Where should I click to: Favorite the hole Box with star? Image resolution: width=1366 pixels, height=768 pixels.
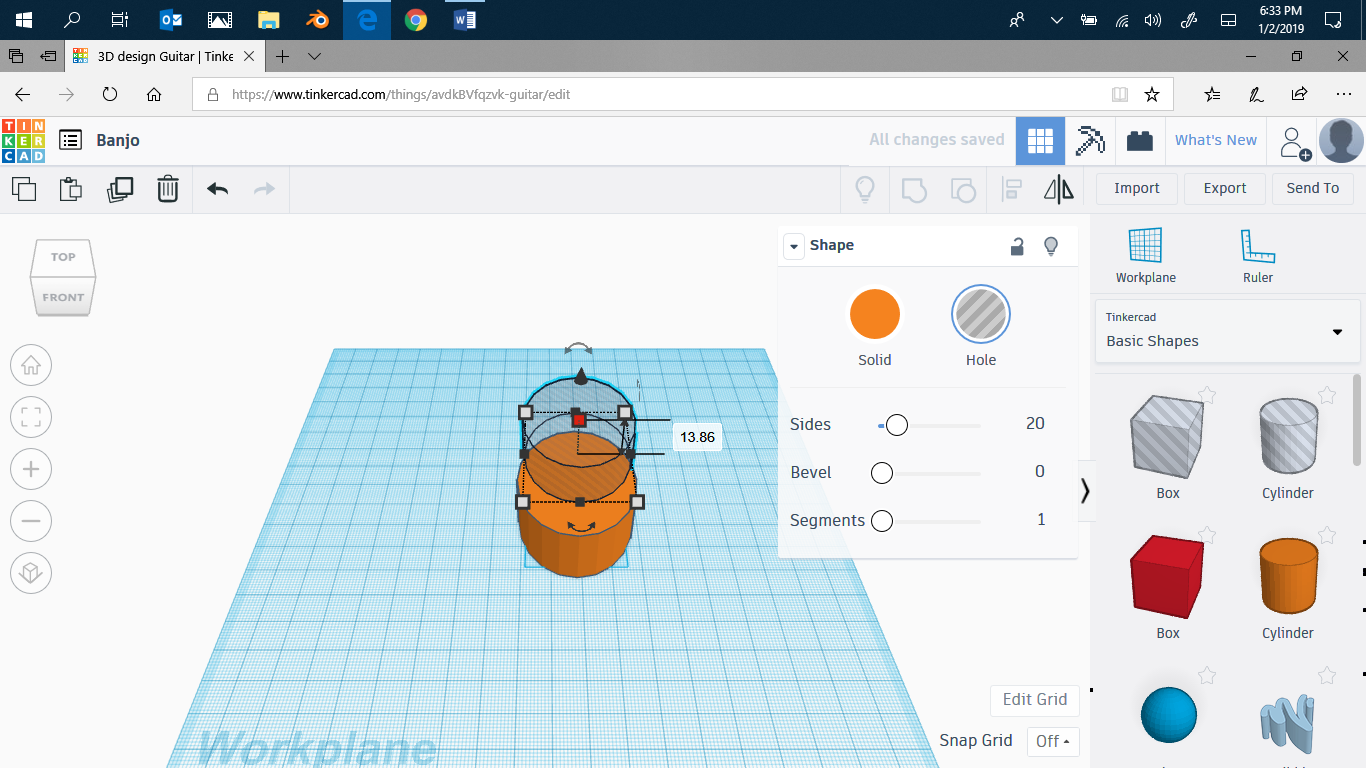tap(1207, 395)
